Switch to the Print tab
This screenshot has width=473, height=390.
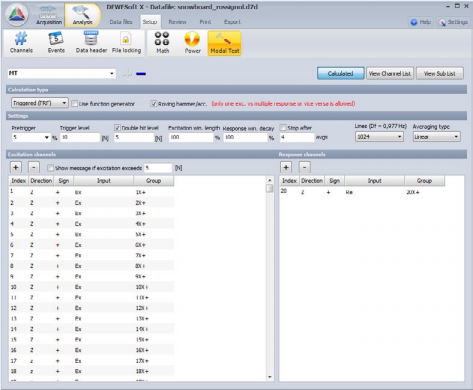click(205, 22)
